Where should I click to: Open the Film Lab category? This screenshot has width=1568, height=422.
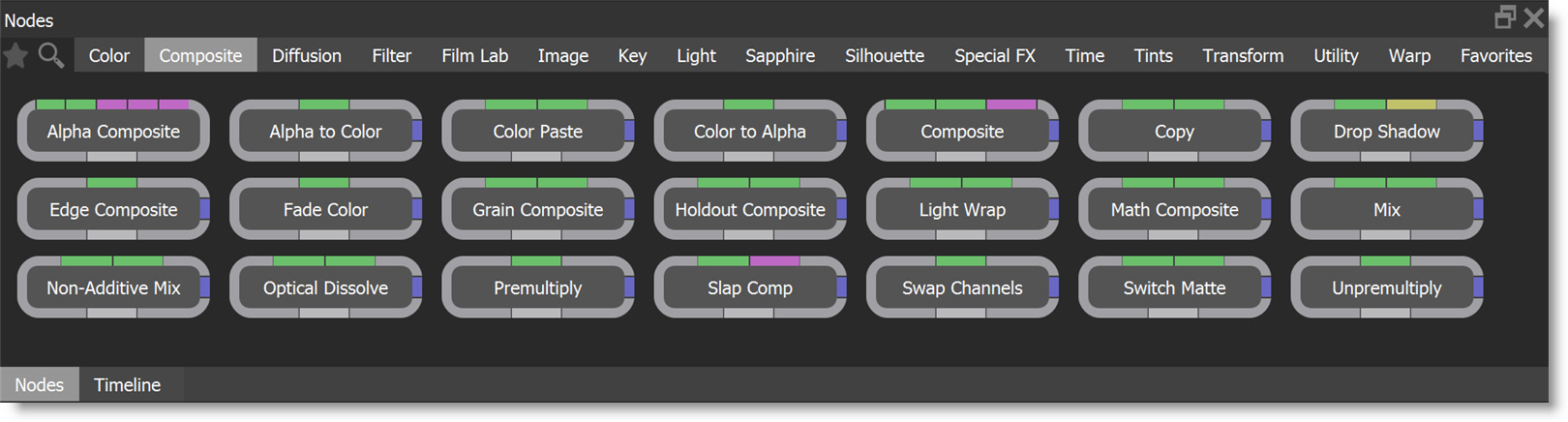(474, 56)
